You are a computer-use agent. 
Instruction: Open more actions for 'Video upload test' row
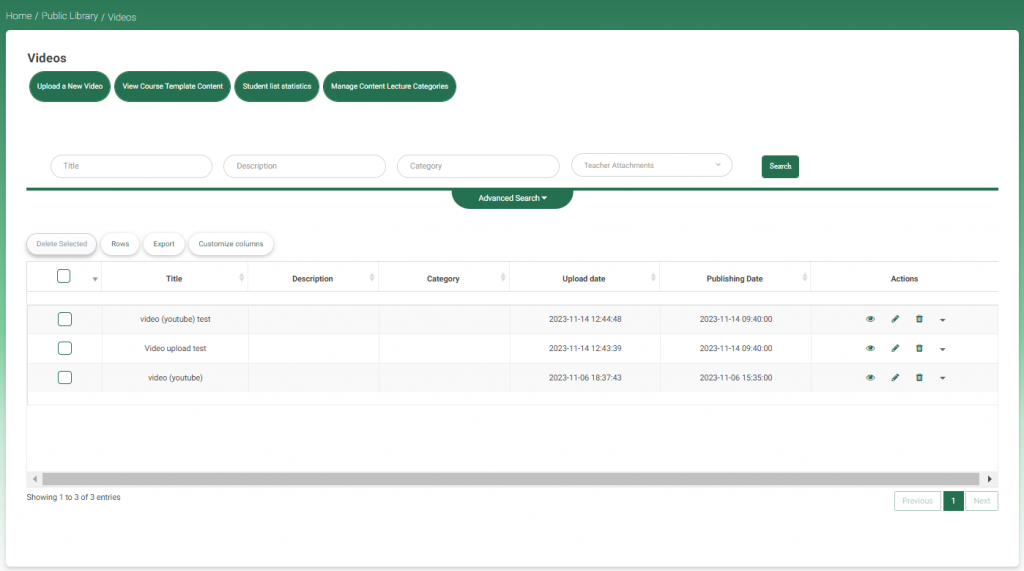coord(942,350)
